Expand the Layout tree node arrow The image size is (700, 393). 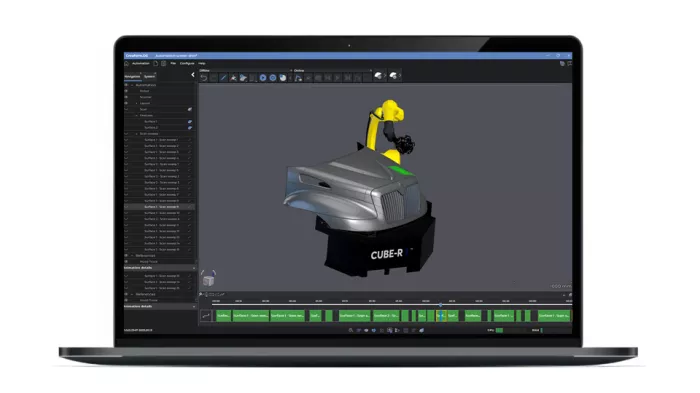click(137, 103)
